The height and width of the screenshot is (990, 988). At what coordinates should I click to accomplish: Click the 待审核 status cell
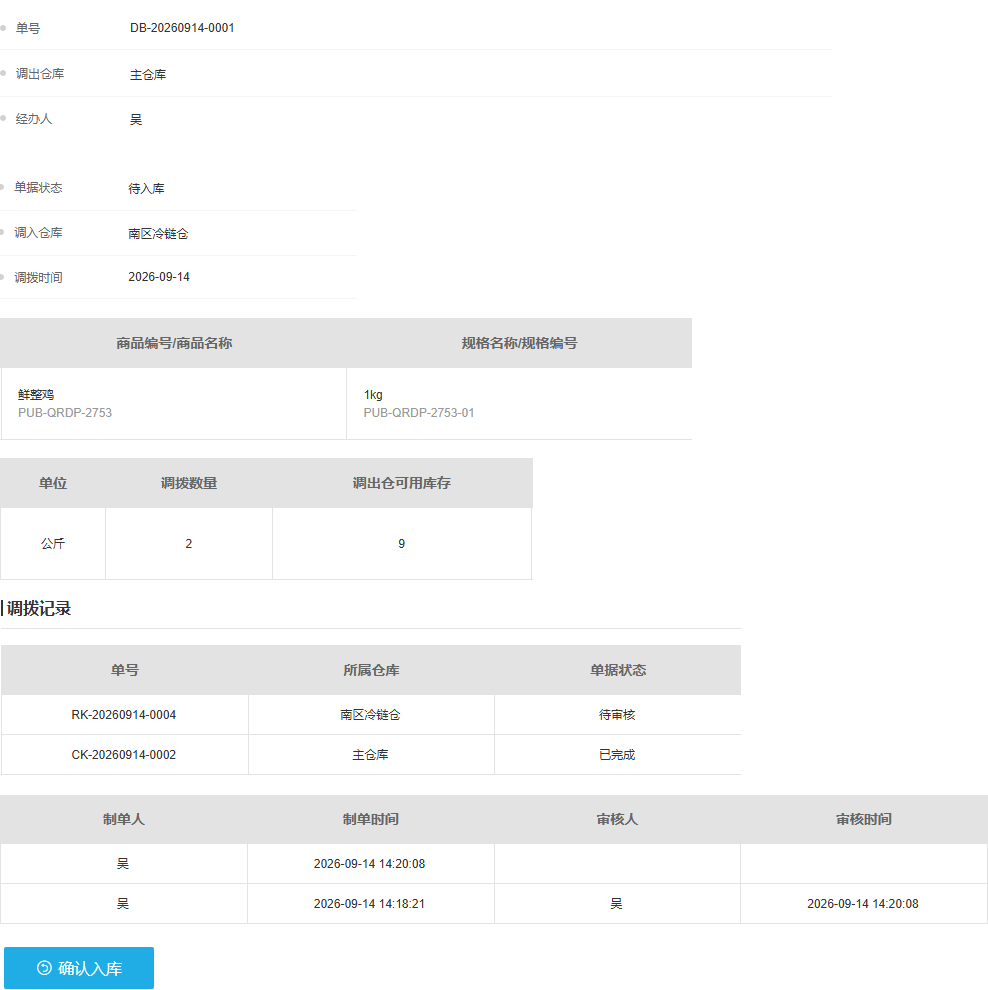[x=617, y=715]
